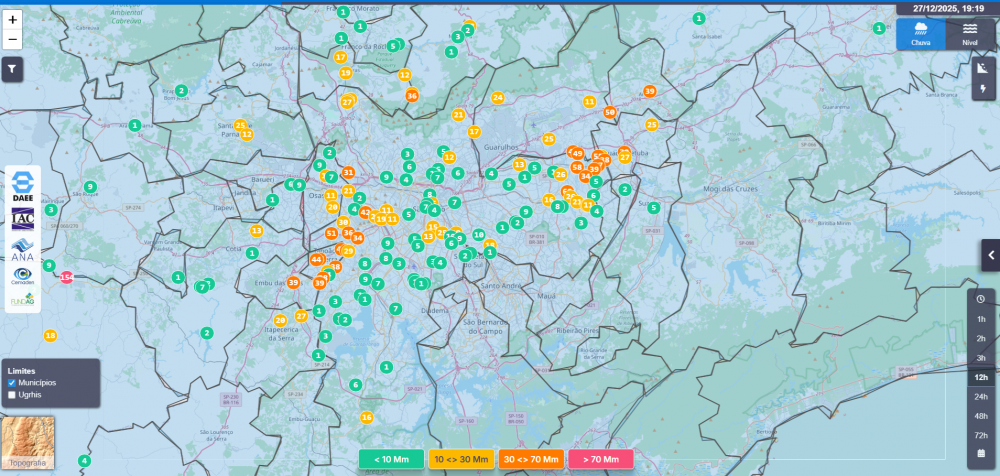The width and height of the screenshot is (1000, 476).
Task: Select the 1h accumulation period
Action: point(981,319)
